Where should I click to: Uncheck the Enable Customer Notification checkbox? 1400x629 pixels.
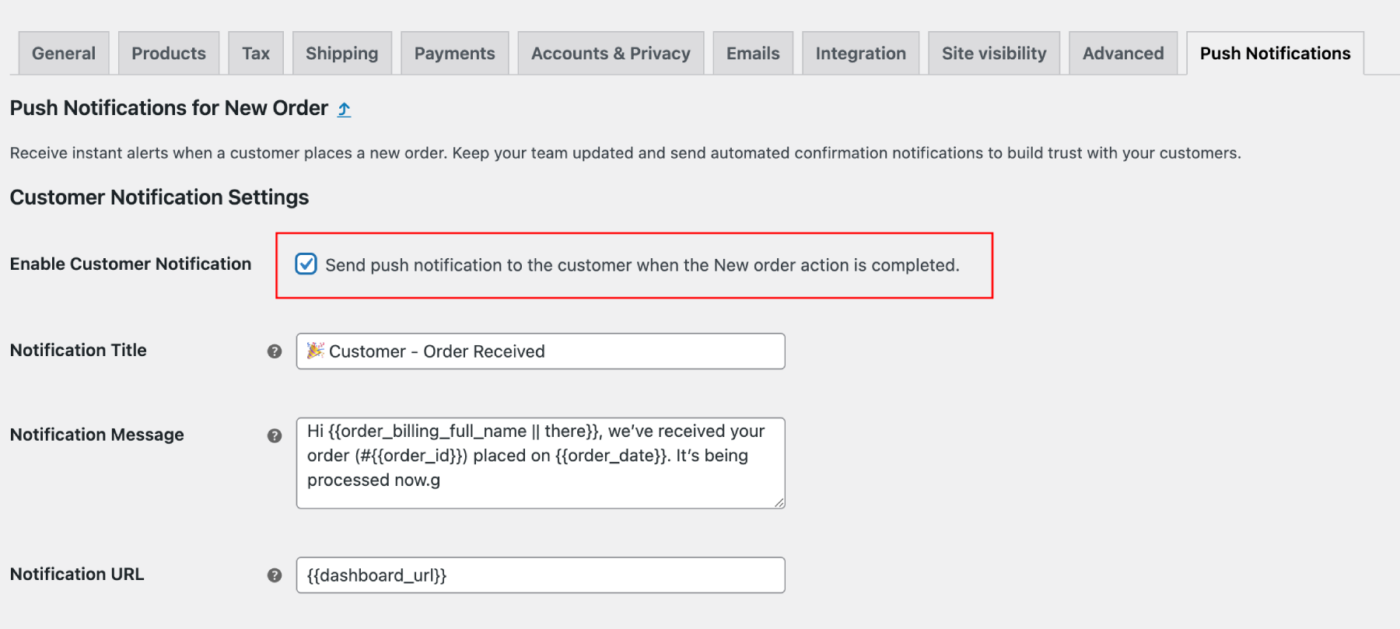tap(306, 265)
